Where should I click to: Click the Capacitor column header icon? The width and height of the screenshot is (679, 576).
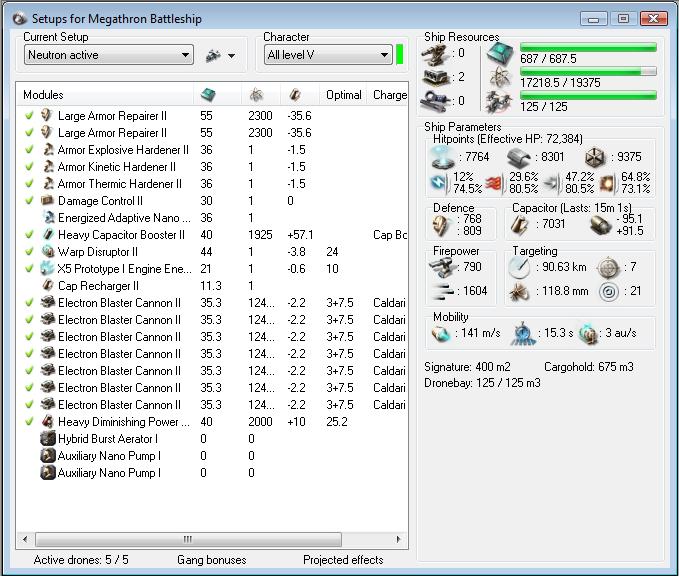(x=295, y=94)
